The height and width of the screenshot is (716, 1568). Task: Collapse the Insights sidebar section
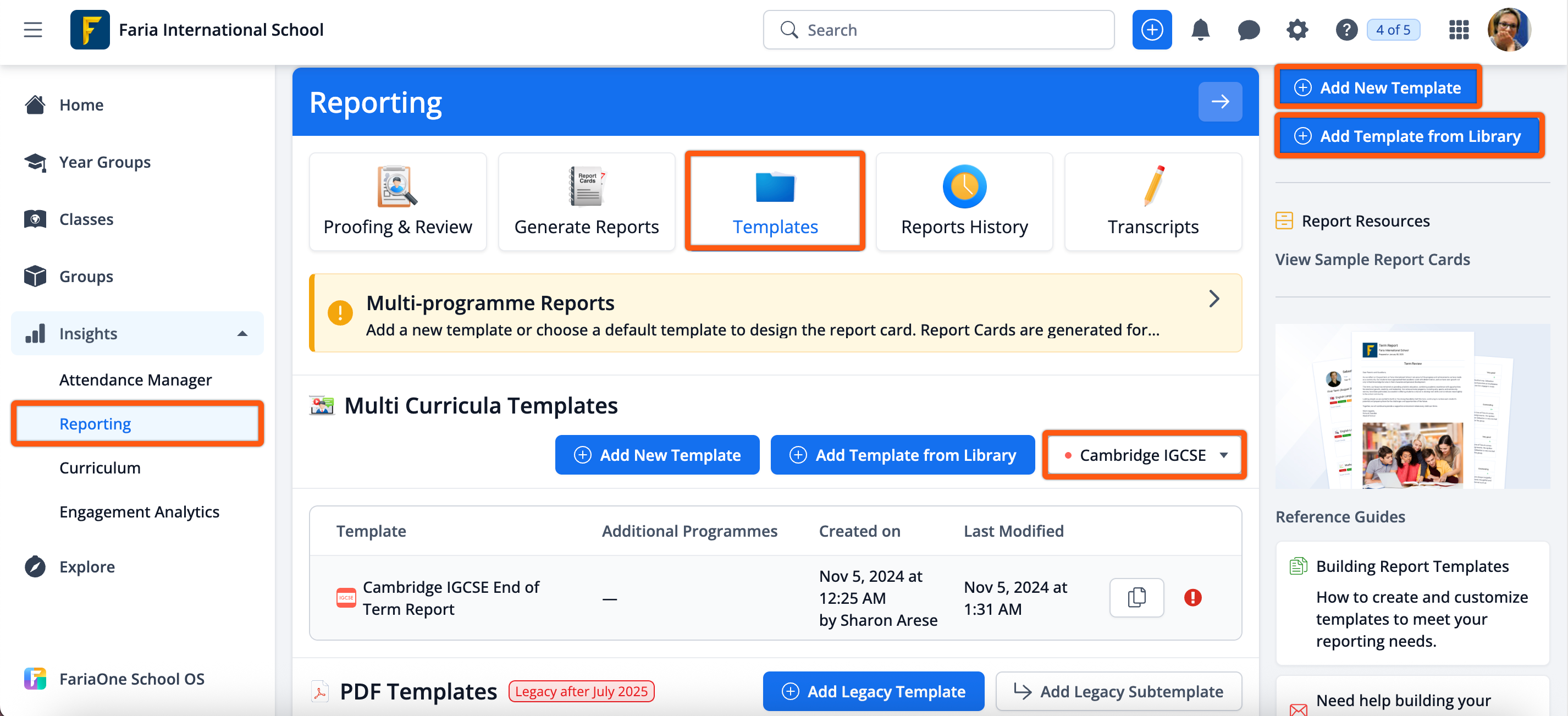click(242, 334)
